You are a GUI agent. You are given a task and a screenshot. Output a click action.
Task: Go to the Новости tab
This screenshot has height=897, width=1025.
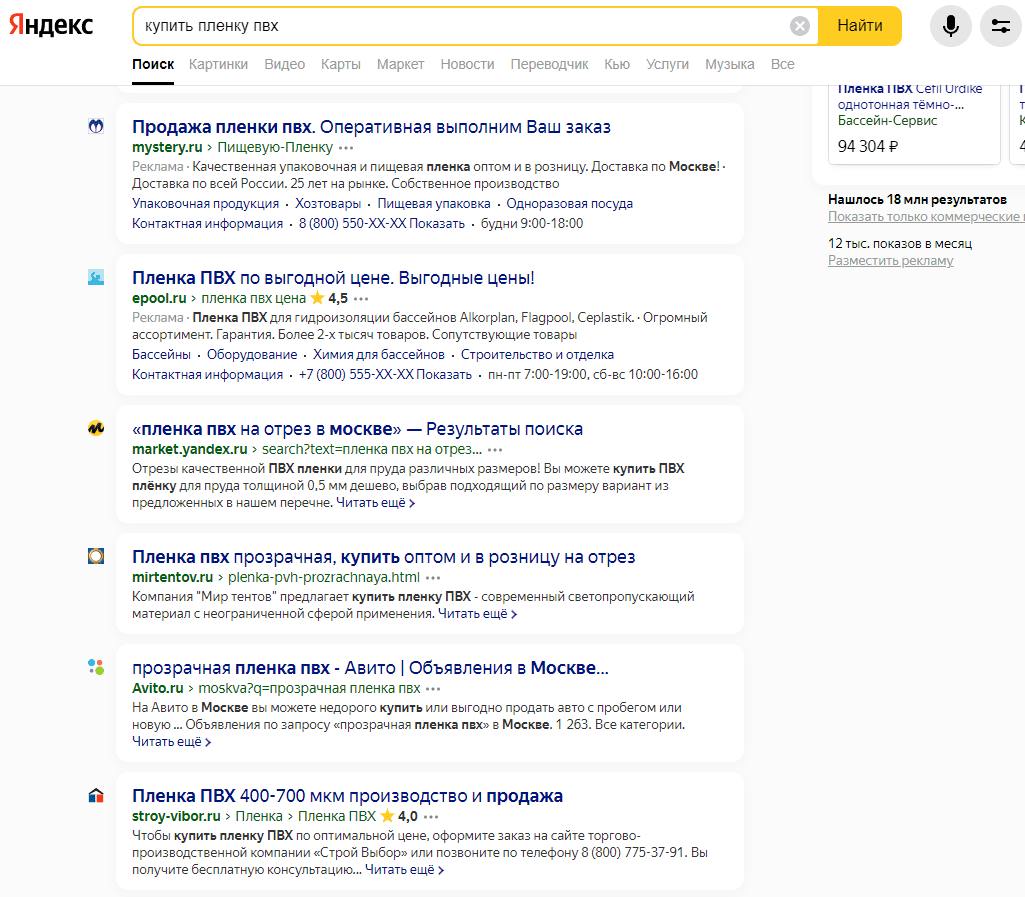coord(467,64)
